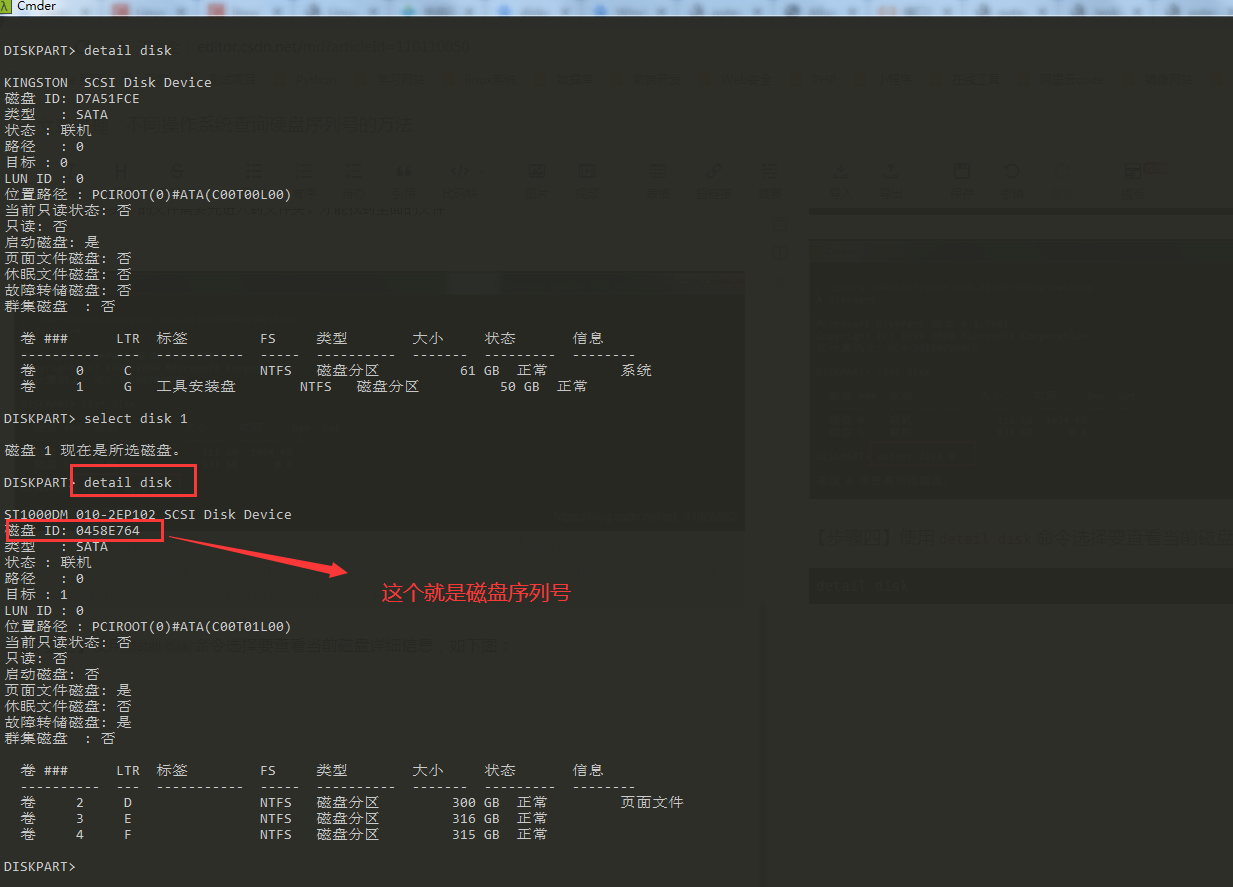Click the 'KINGSTON SCSI Disk Device' line
Image resolution: width=1233 pixels, height=887 pixels.
(108, 82)
